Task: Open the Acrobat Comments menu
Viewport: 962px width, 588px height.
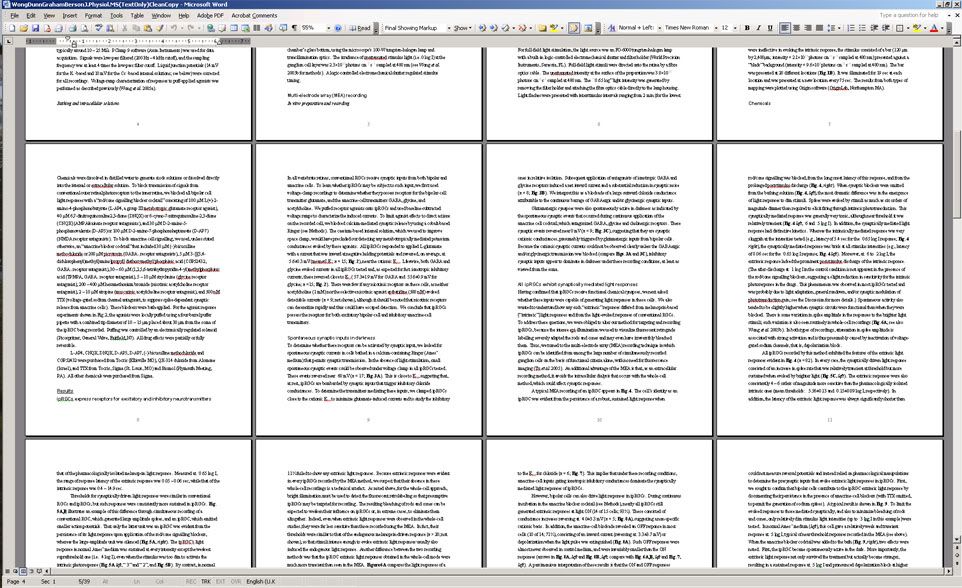Action: click(254, 16)
